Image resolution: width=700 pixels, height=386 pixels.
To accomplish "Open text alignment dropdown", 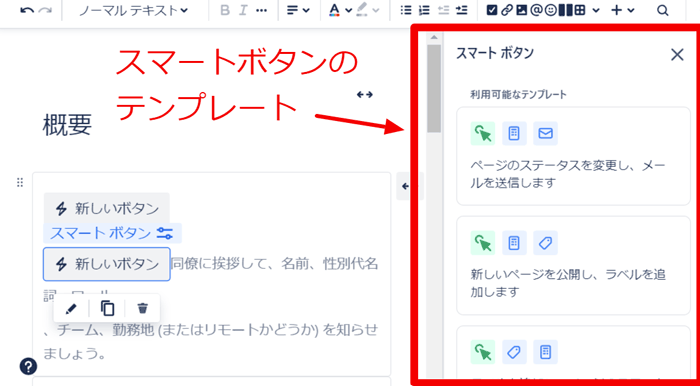I will click(x=298, y=11).
